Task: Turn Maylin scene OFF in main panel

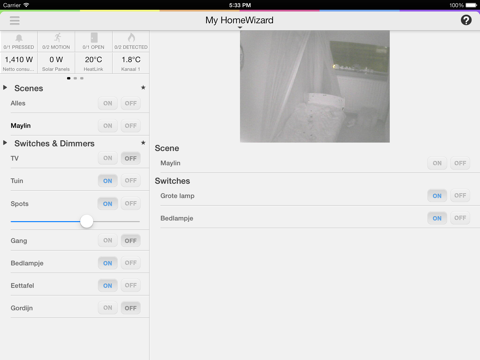Action: [x=460, y=163]
